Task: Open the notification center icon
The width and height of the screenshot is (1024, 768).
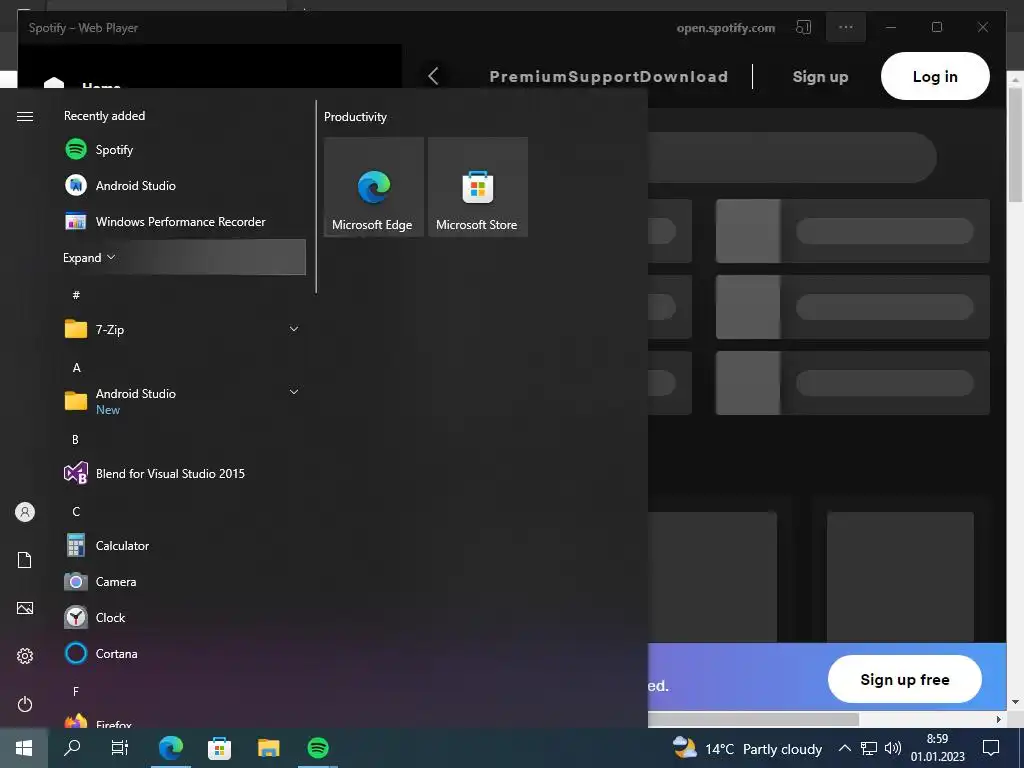Action: pyautogui.click(x=991, y=748)
